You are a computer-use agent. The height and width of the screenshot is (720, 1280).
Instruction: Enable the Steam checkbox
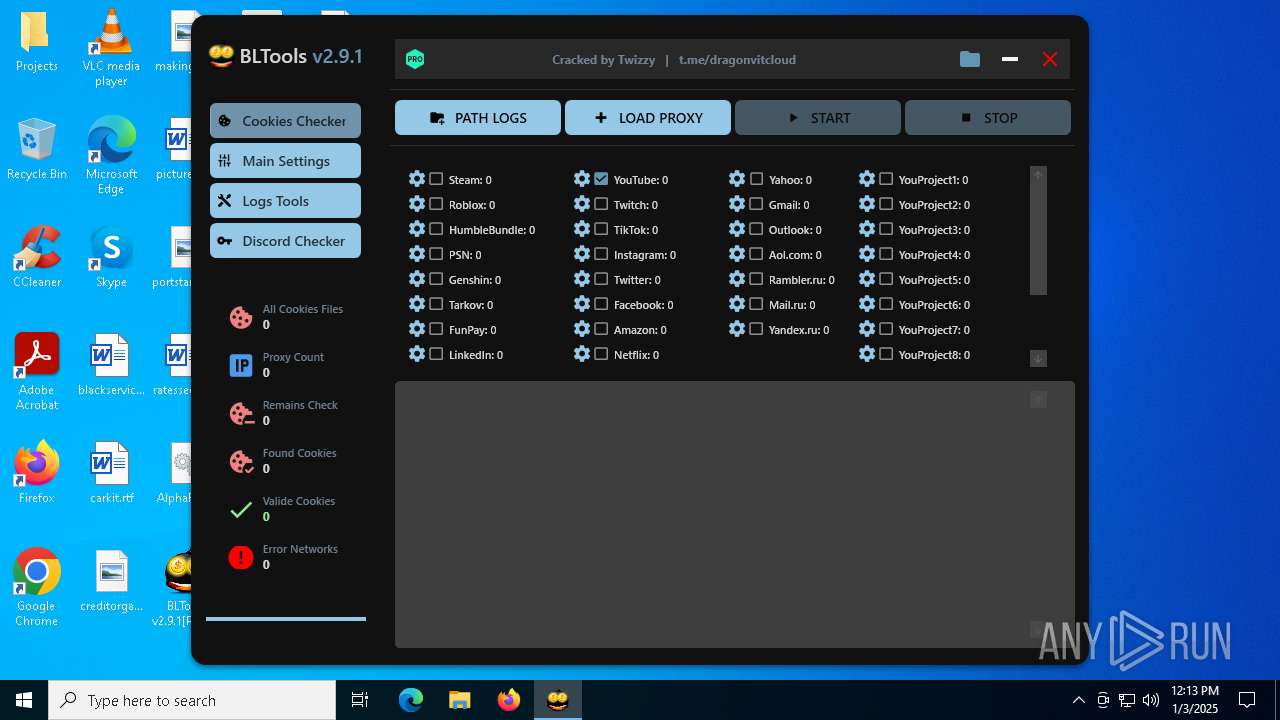(x=436, y=179)
